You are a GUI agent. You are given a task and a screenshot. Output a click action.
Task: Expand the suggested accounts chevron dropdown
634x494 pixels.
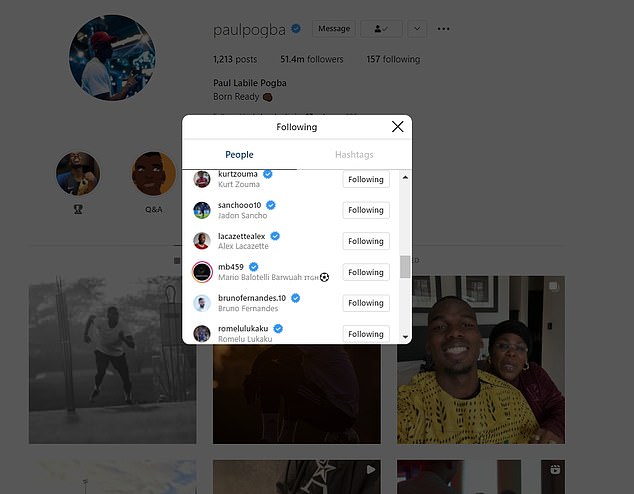coord(417,29)
